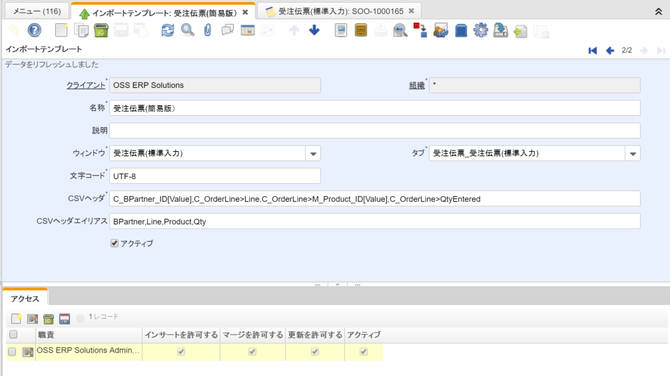Refresh data with the blue arrows icon
Image resolution: width=670 pixels, height=376 pixels.
point(168,30)
